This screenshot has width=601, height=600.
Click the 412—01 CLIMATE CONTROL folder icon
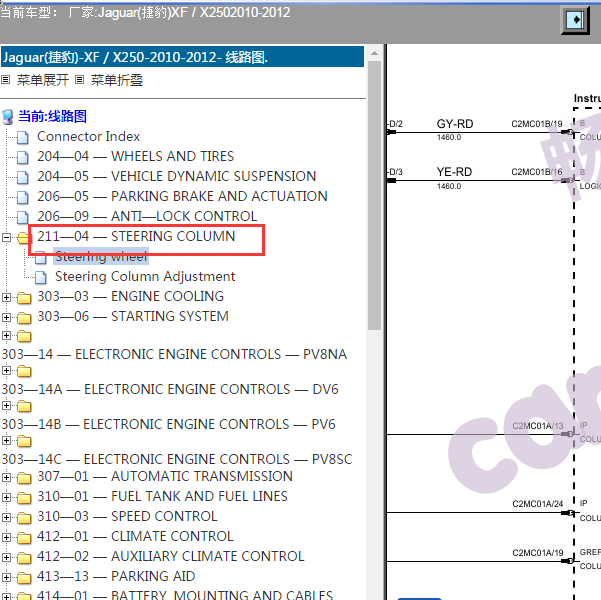[24, 538]
